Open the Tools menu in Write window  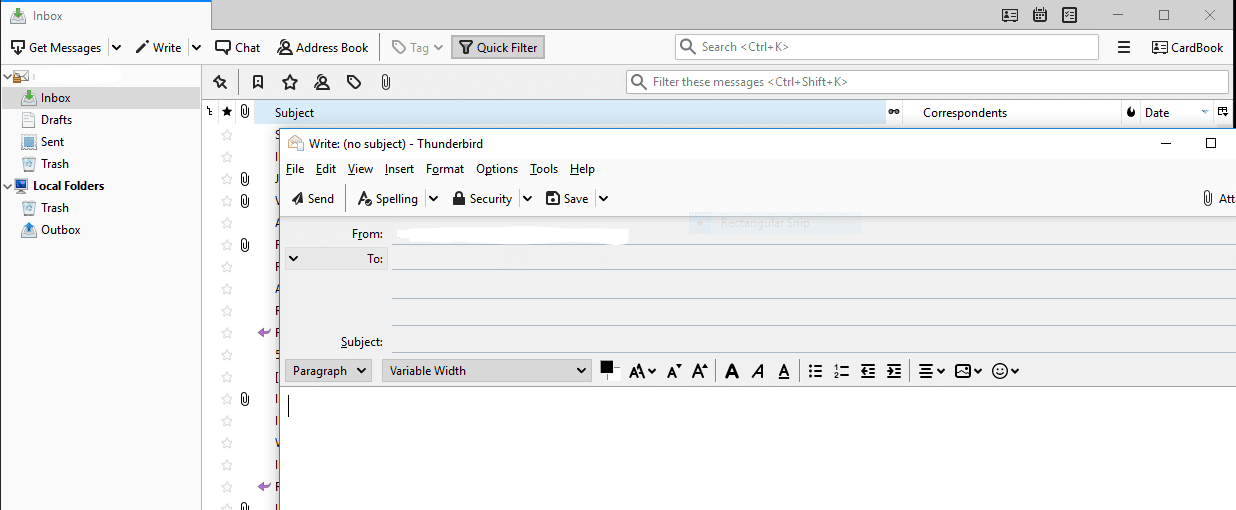click(544, 169)
